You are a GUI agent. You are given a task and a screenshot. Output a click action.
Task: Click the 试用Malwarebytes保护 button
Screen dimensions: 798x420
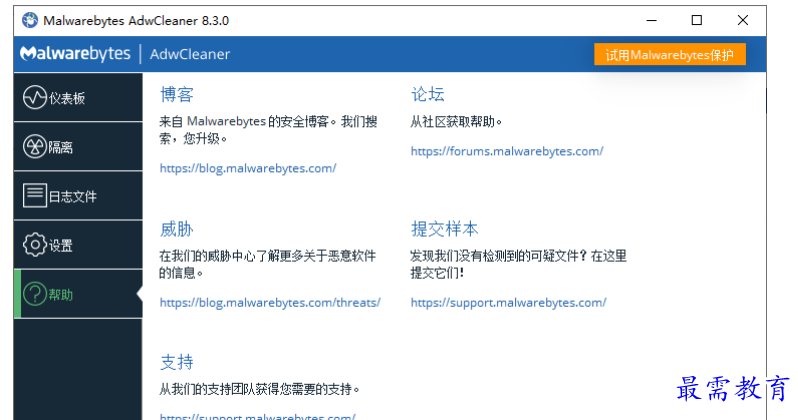click(670, 54)
